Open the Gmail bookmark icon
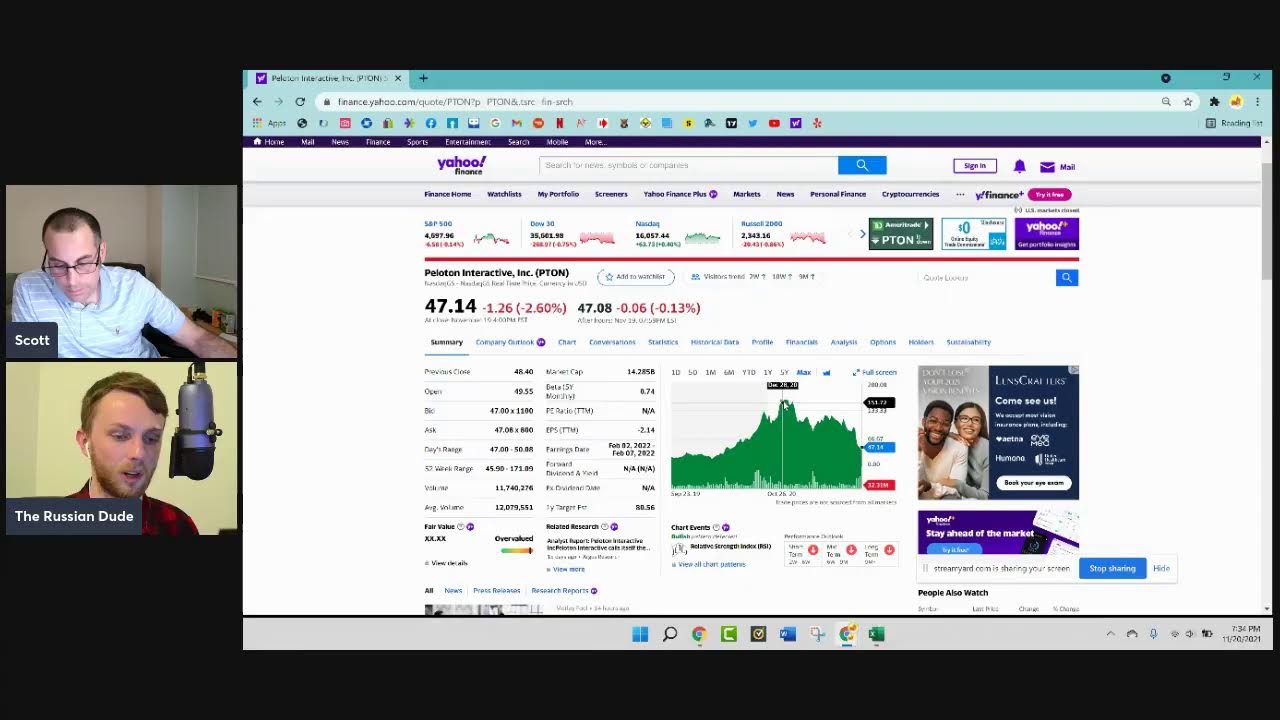The image size is (1280, 720). [516, 123]
